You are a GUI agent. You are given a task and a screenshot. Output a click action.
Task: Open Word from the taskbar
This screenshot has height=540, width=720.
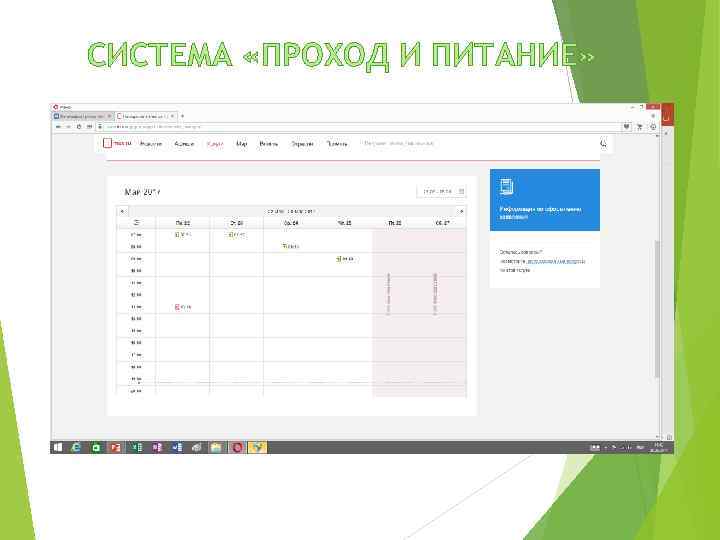[x=177, y=447]
